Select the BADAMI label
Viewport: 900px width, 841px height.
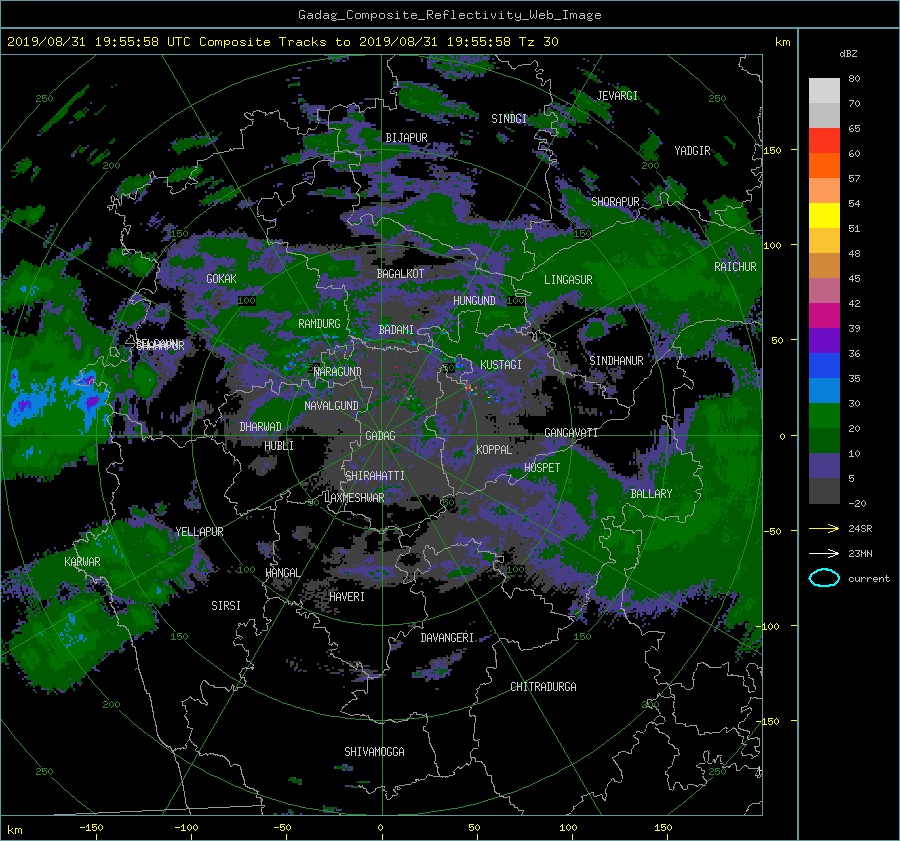click(x=396, y=330)
